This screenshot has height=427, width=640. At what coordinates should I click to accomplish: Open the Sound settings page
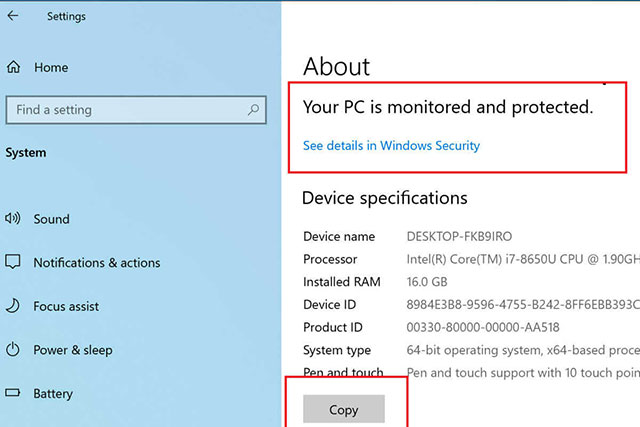click(51, 219)
